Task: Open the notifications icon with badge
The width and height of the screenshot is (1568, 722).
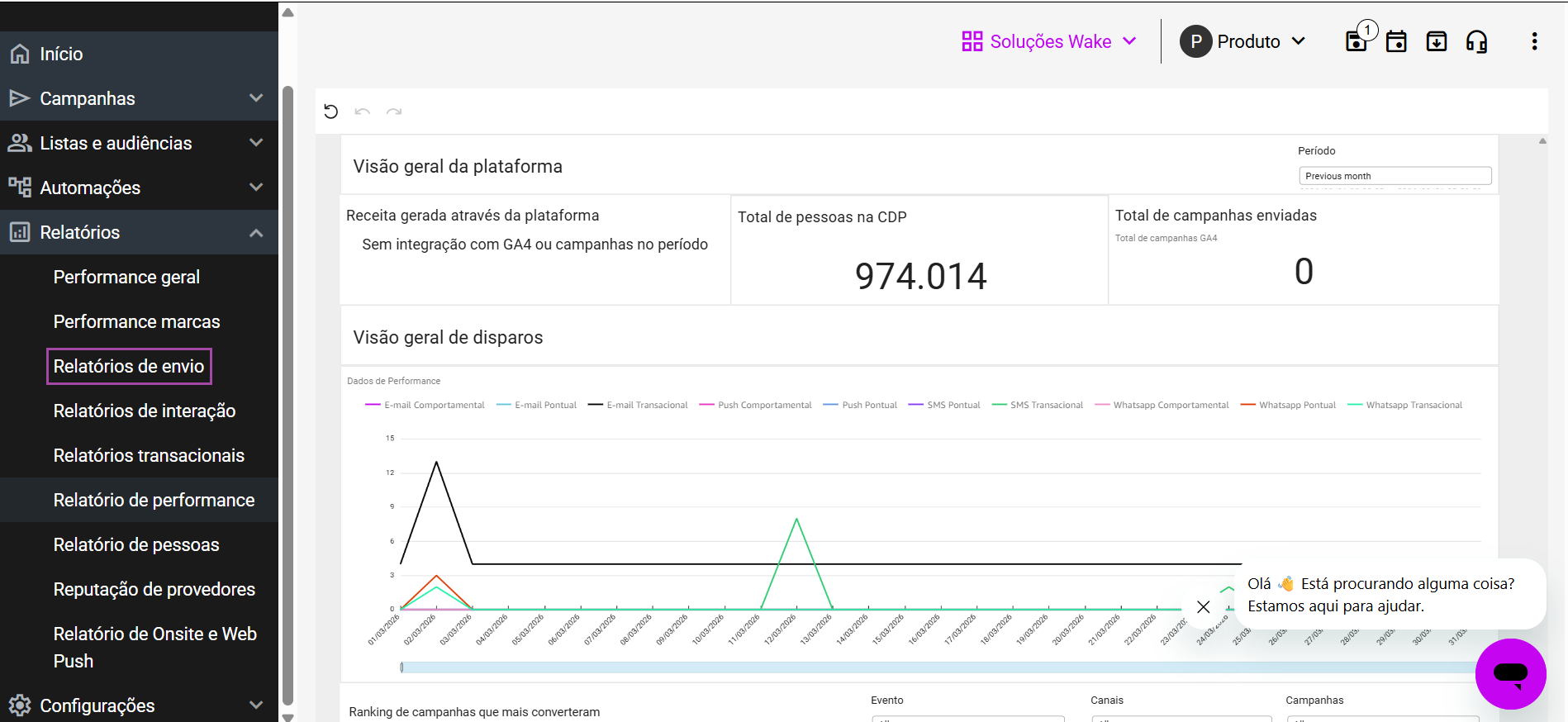Action: click(1357, 41)
